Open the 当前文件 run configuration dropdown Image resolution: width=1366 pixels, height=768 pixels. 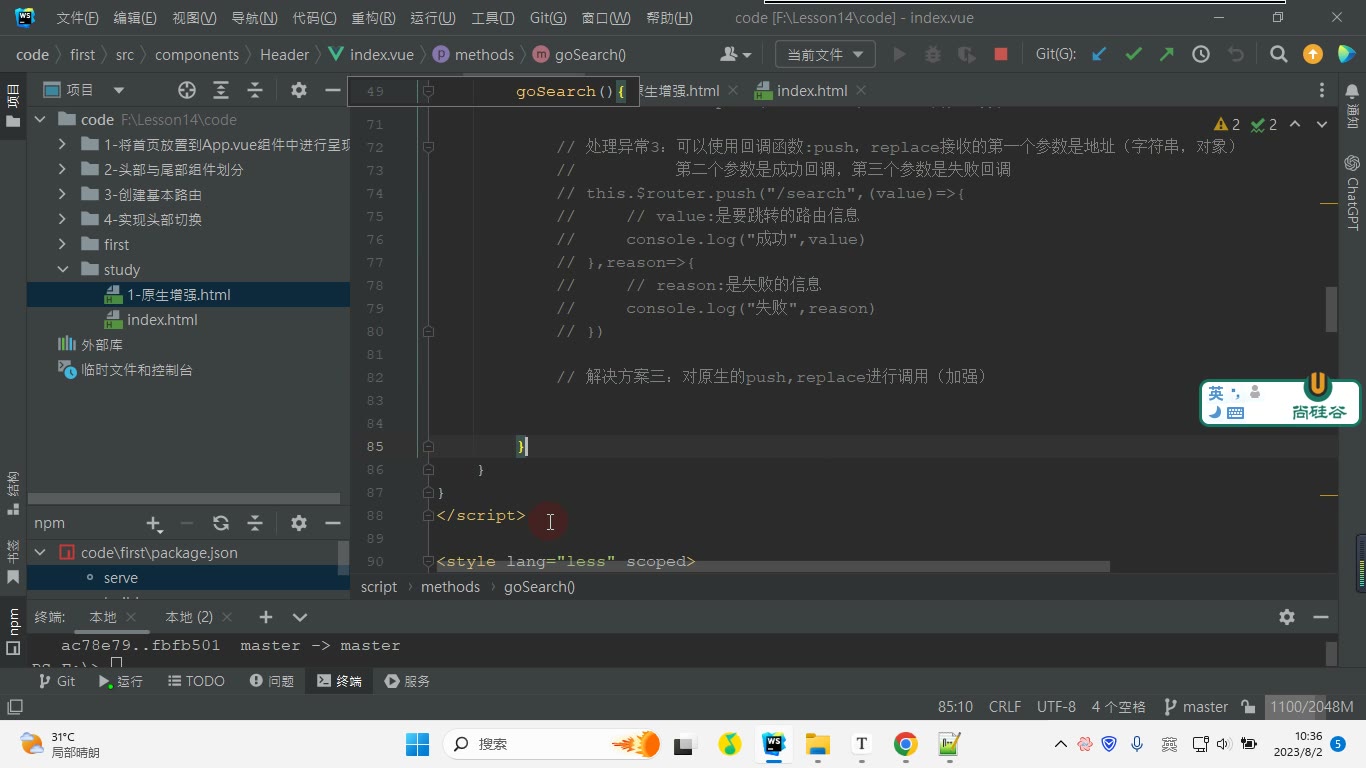[825, 55]
